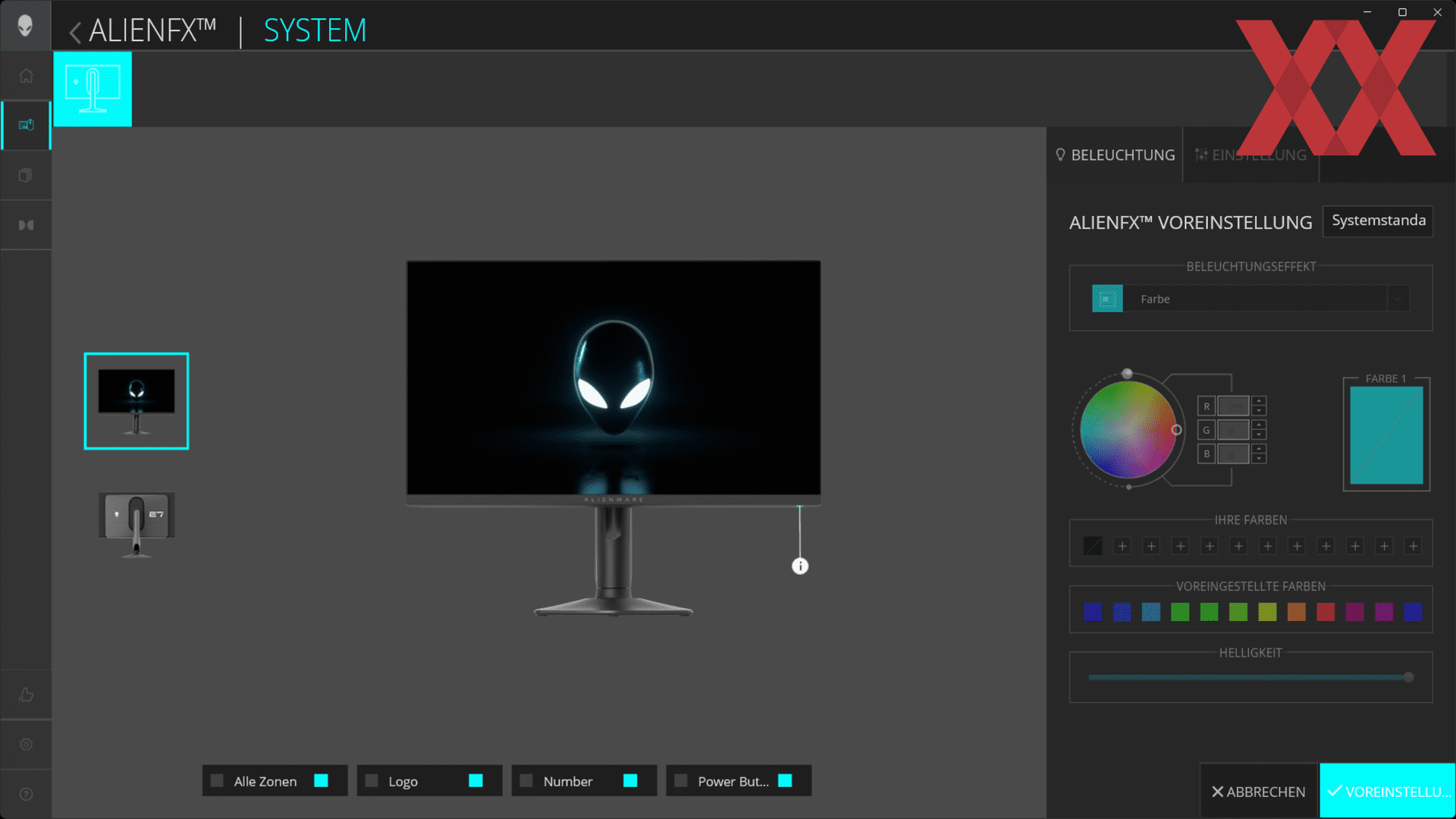Viewport: 1456px width, 819px height.
Task: Click the saturation handle on wheel's right edge
Action: (1176, 430)
